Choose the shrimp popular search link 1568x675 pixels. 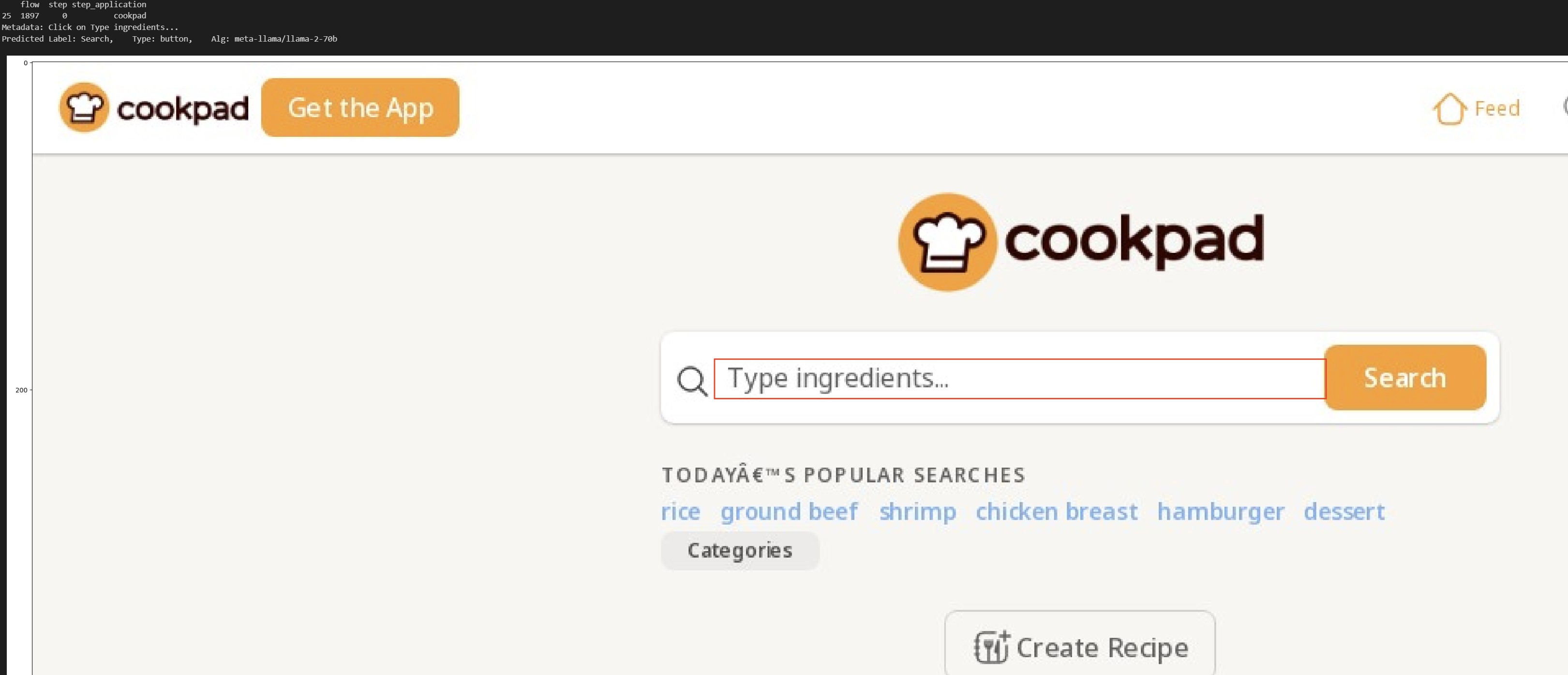pyautogui.click(x=917, y=512)
